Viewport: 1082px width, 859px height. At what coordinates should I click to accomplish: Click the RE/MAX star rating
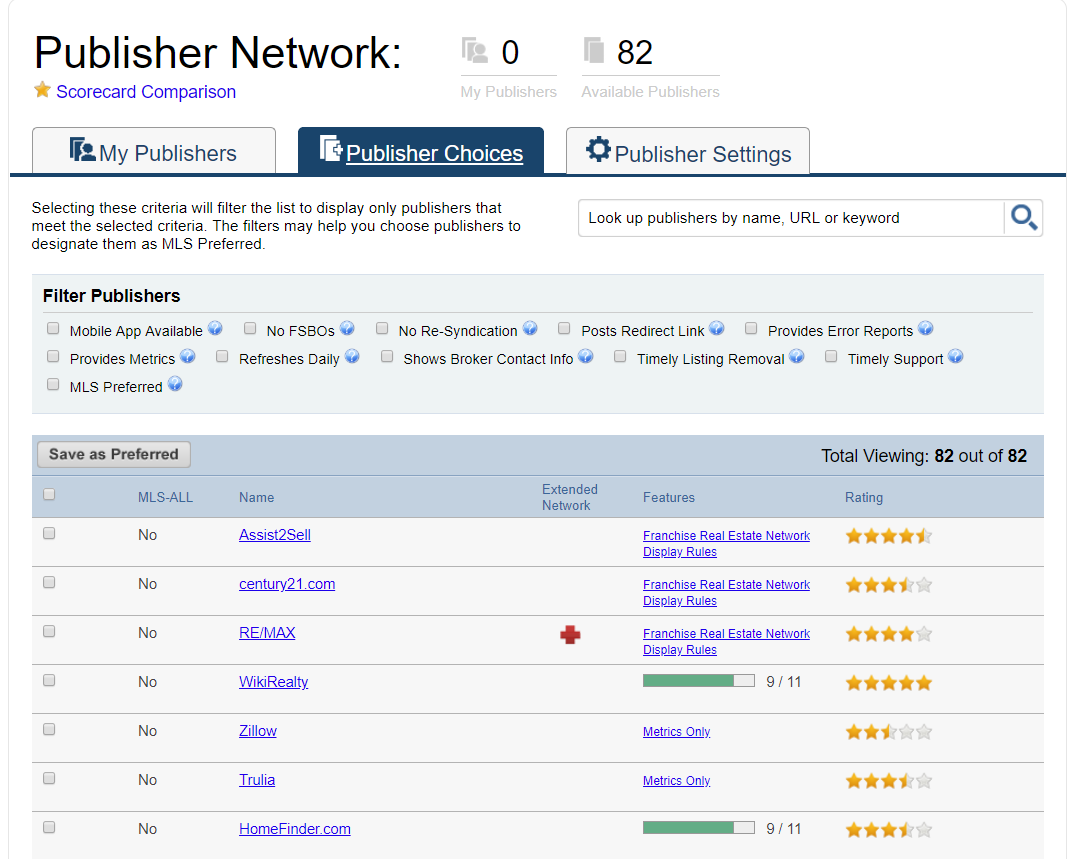[x=889, y=634]
